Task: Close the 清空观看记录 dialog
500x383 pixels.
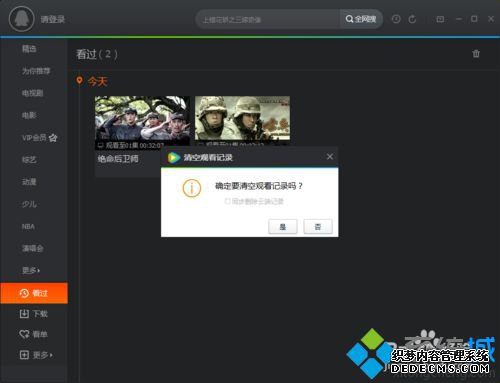Action: pyautogui.click(x=330, y=157)
